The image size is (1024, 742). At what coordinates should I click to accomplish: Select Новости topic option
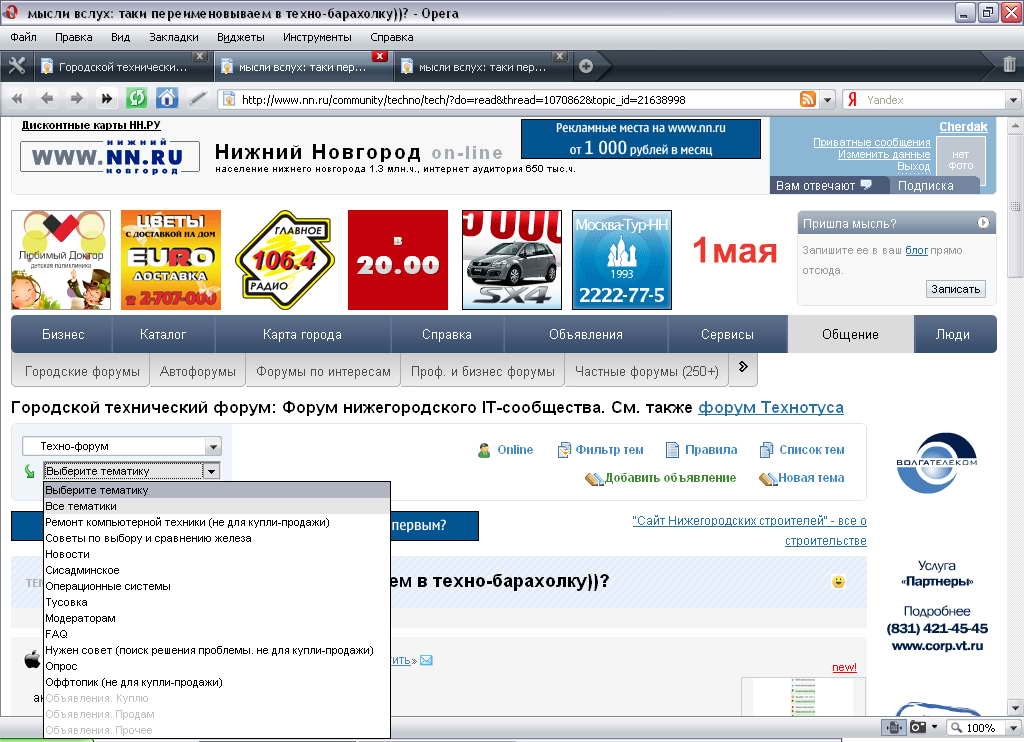click(x=217, y=555)
